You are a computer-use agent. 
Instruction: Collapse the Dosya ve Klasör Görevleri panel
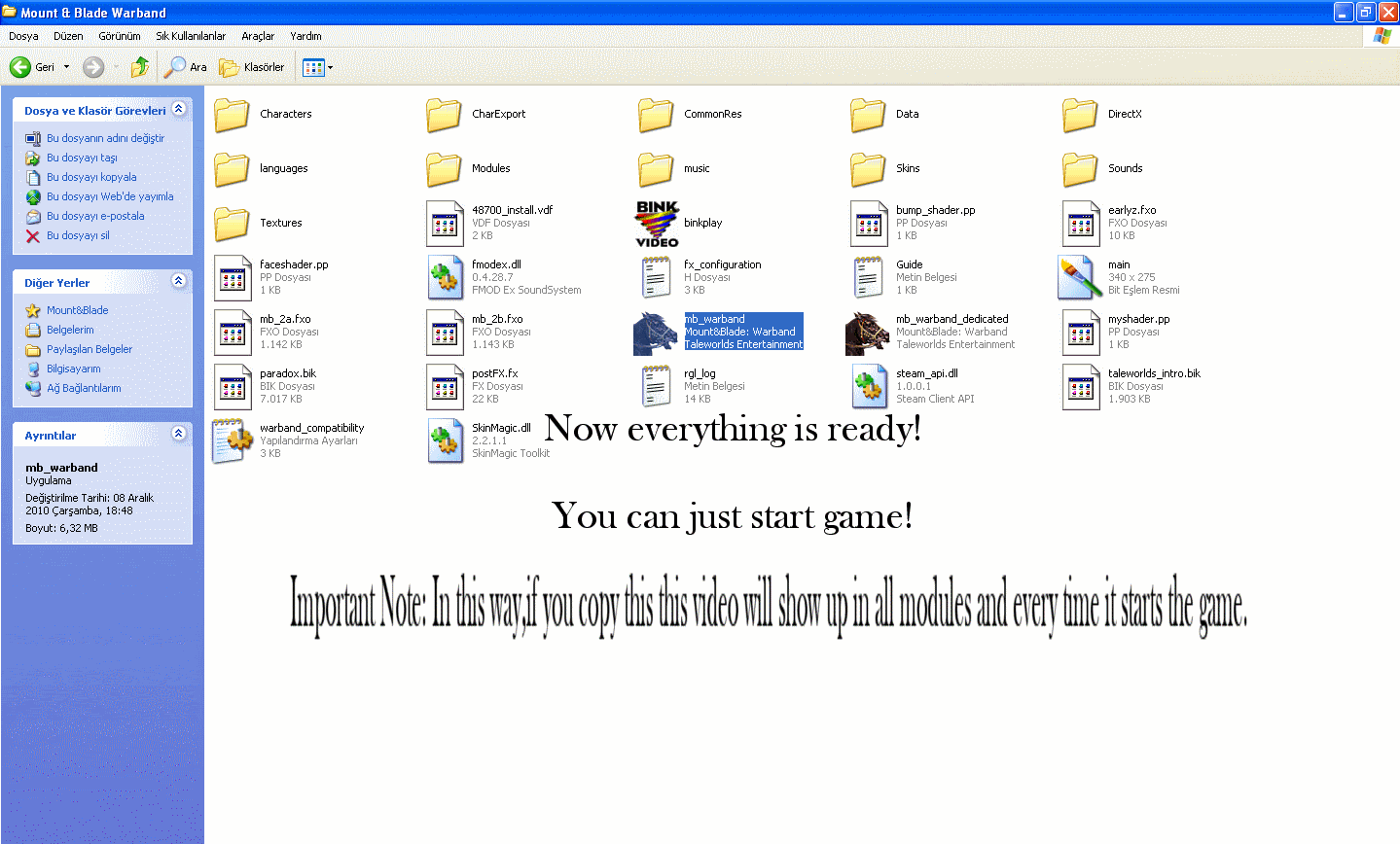tap(179, 109)
